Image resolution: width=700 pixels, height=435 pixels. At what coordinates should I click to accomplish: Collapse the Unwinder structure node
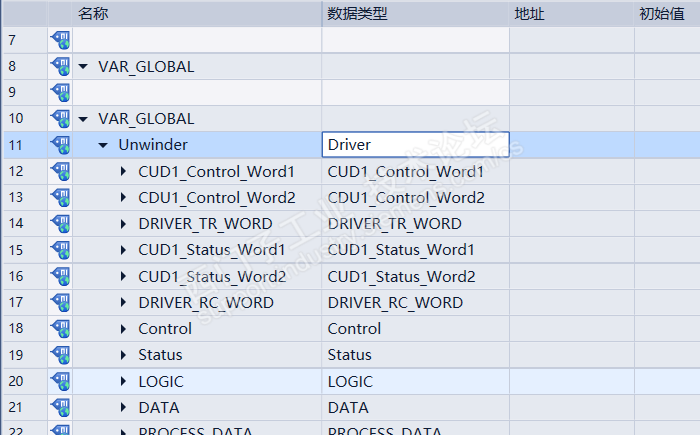pos(103,145)
